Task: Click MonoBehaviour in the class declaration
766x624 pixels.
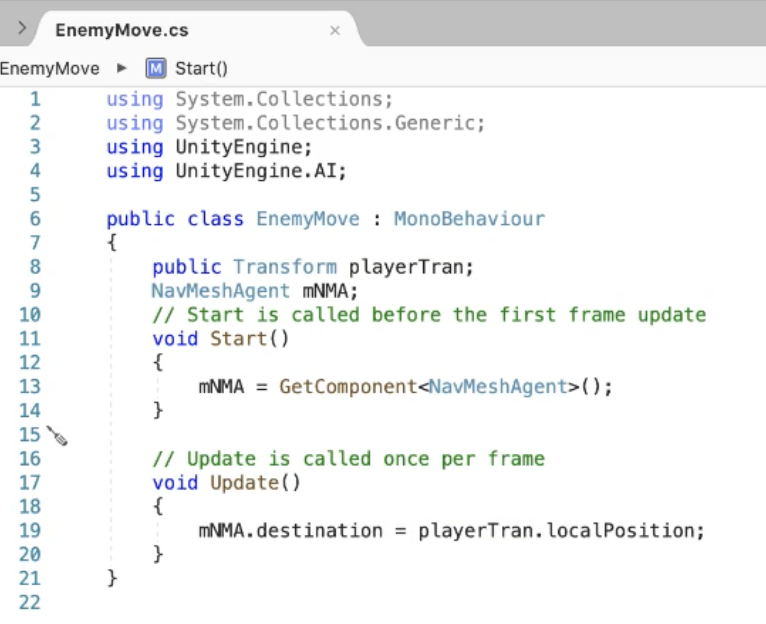Action: click(469, 219)
